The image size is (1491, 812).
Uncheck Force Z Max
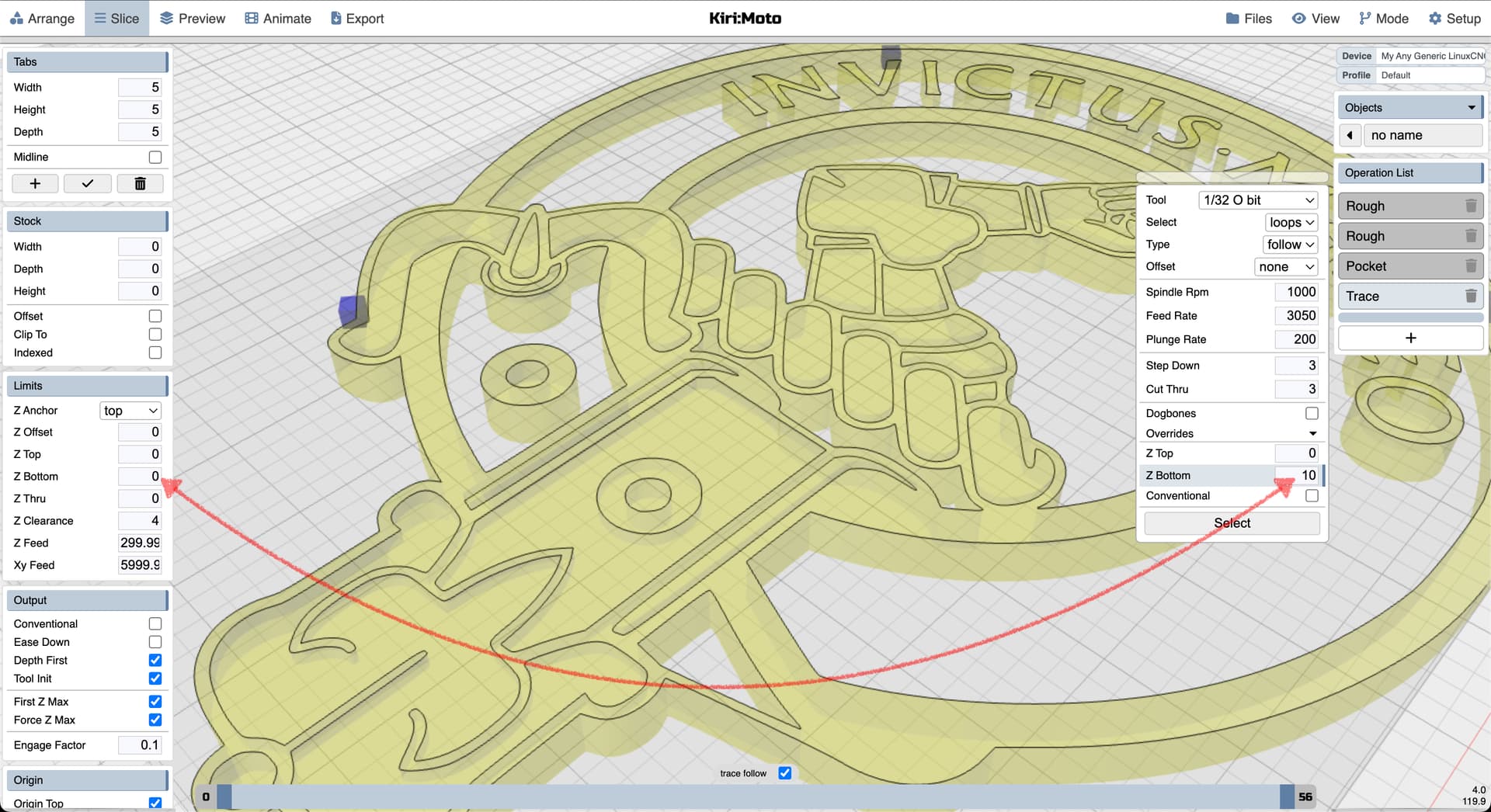click(x=155, y=720)
